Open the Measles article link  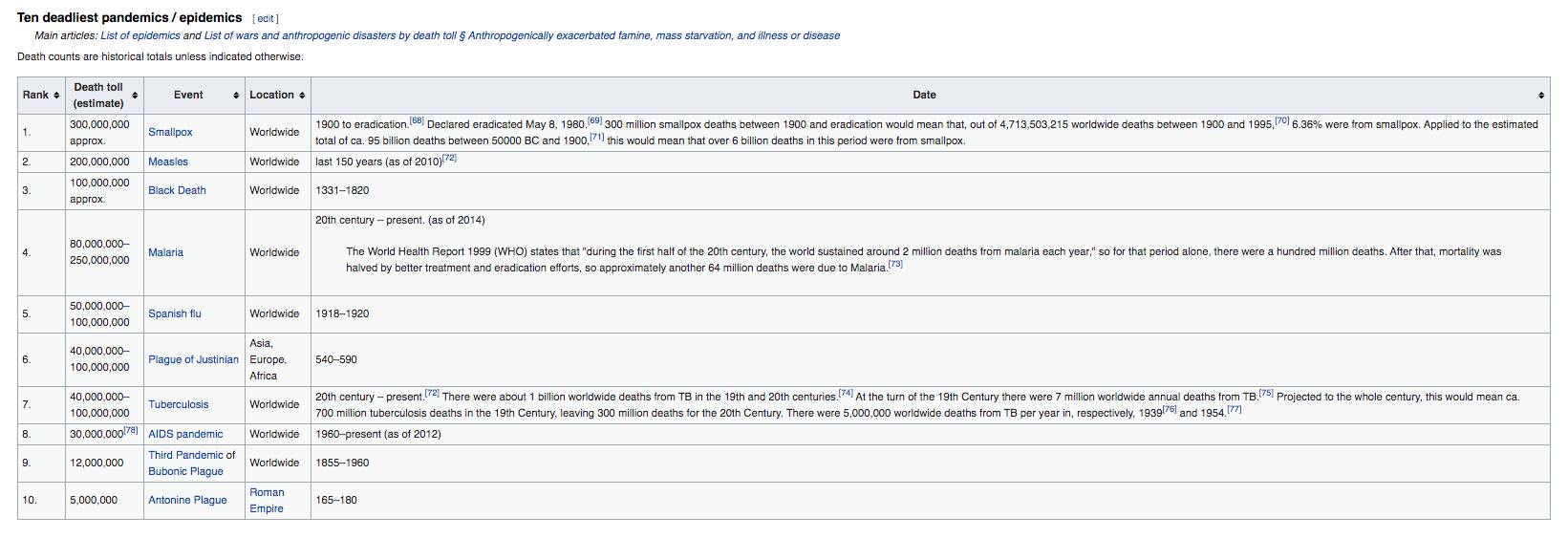click(168, 162)
